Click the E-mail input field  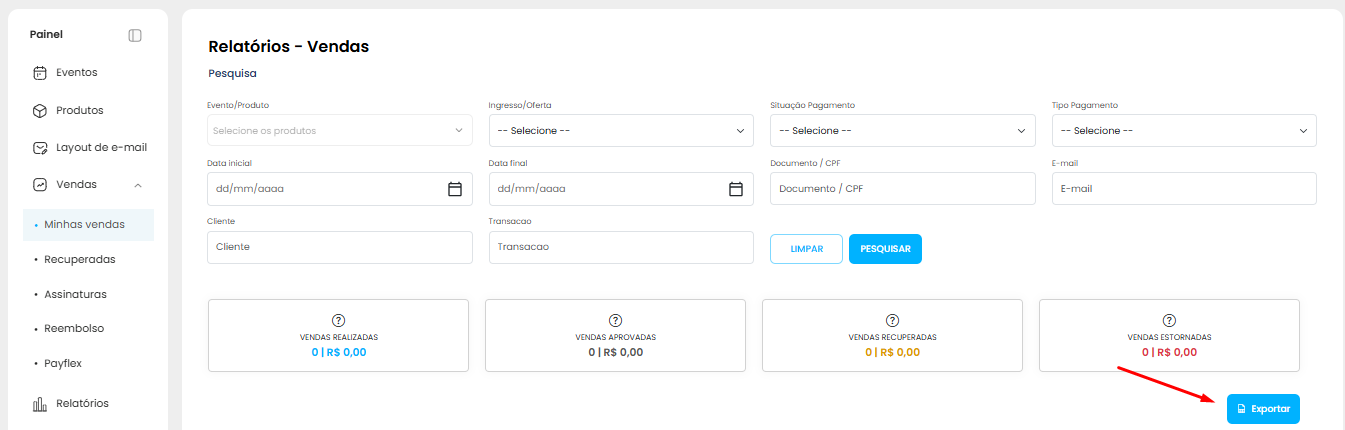[x=1184, y=188]
